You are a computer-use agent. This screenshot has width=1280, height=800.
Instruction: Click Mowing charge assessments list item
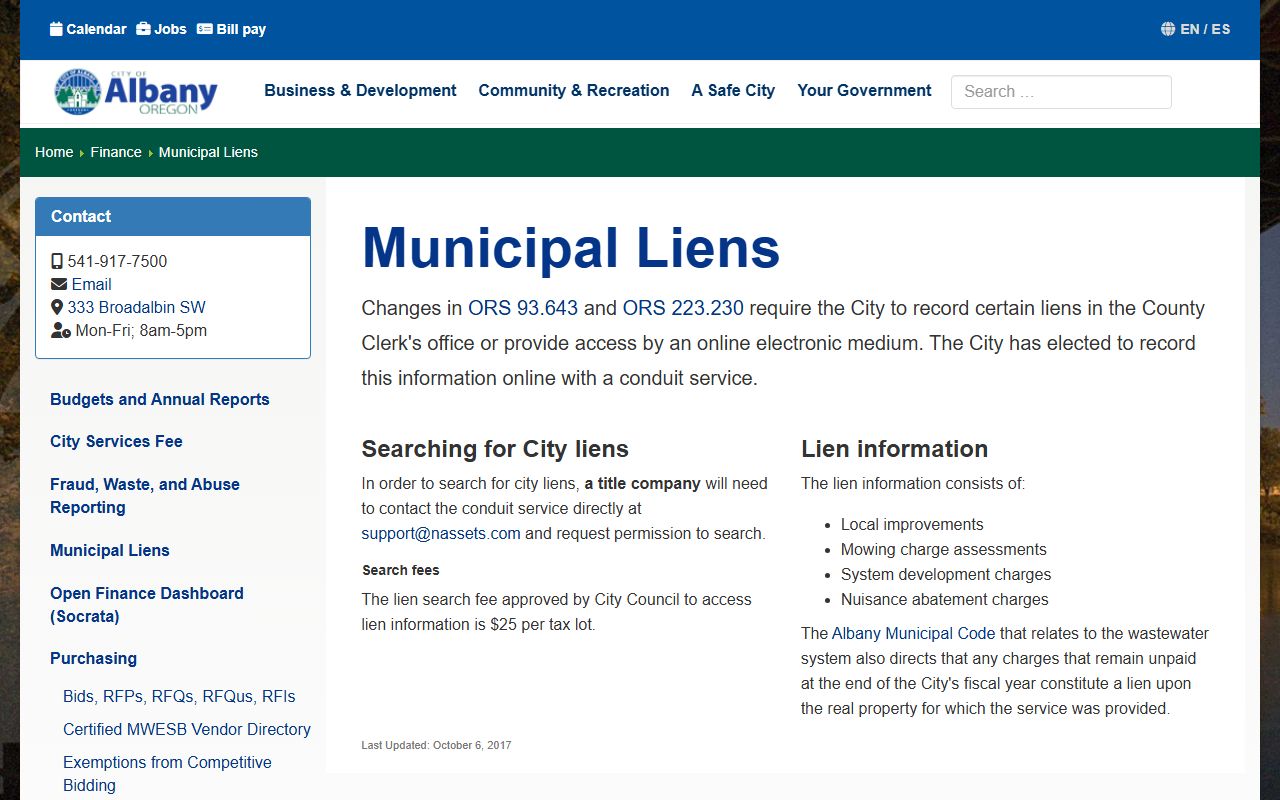pyautogui.click(x=944, y=549)
